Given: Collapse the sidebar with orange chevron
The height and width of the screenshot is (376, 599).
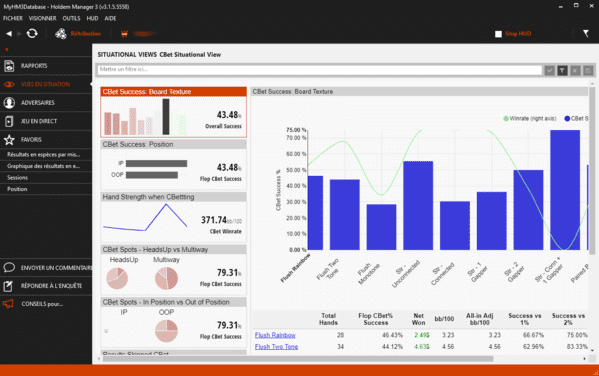Looking at the screenshot, I should (6, 49).
